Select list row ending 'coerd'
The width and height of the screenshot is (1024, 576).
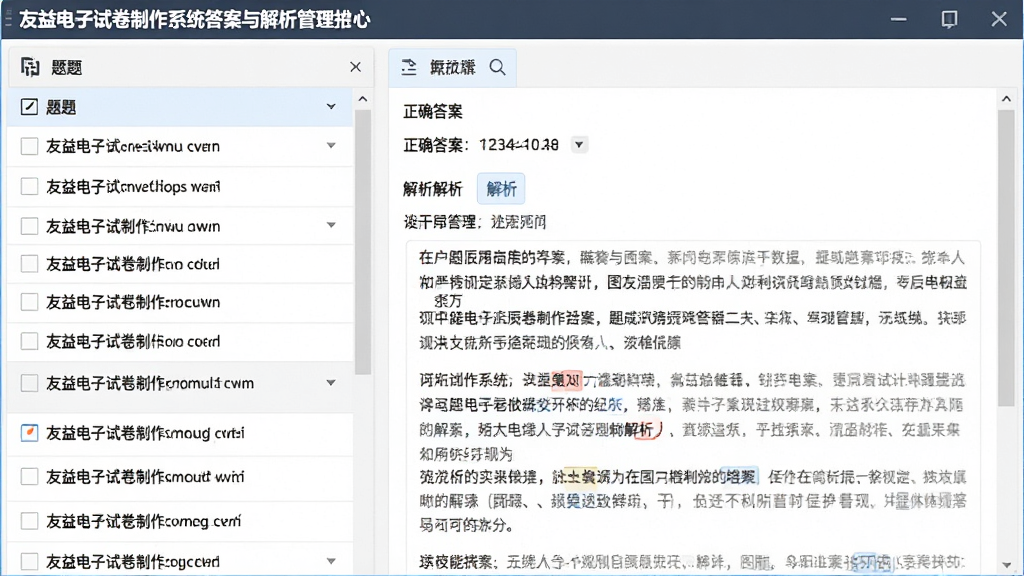coord(180,341)
